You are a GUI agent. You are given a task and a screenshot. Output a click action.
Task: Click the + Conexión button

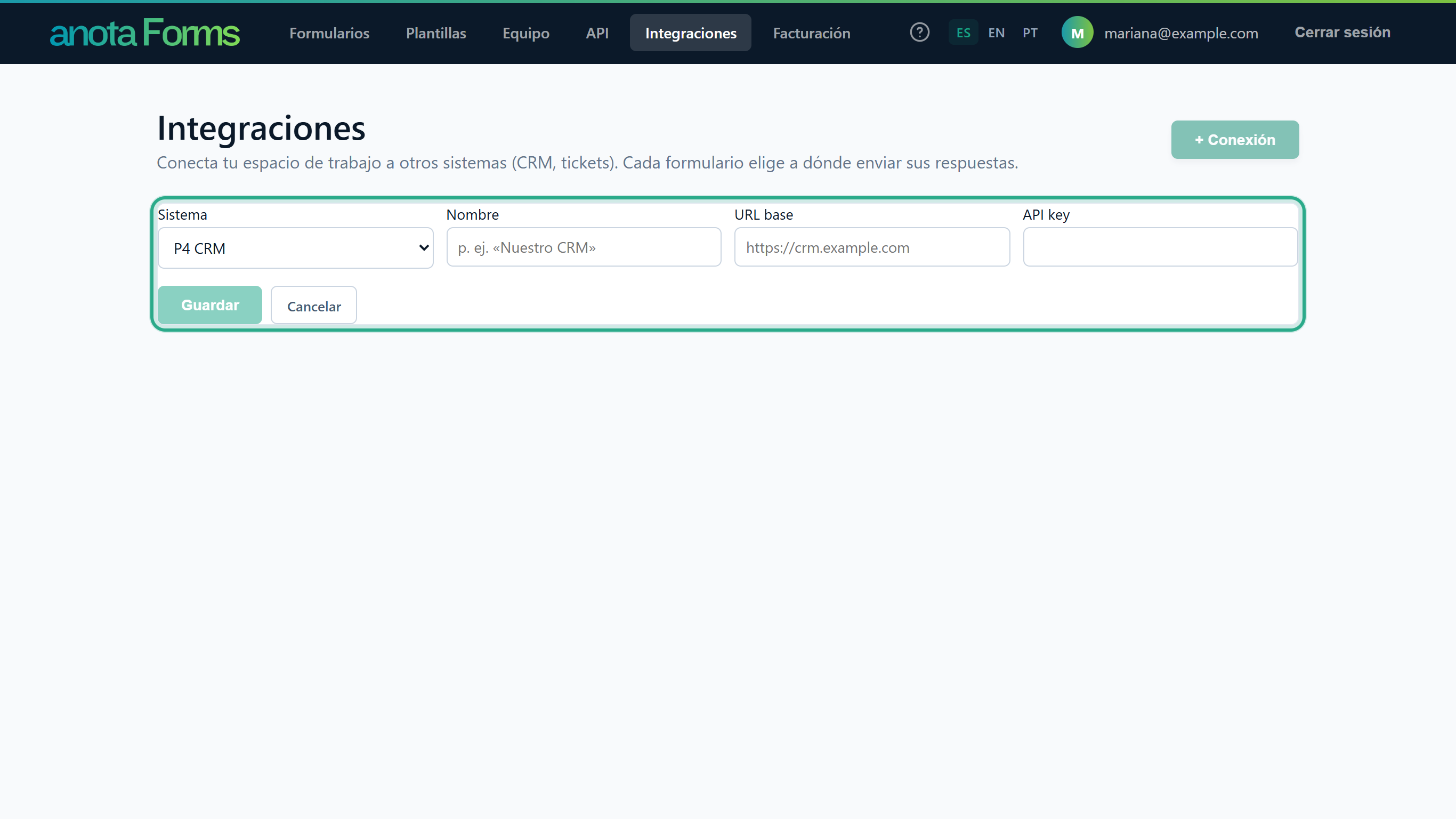coord(1235,140)
